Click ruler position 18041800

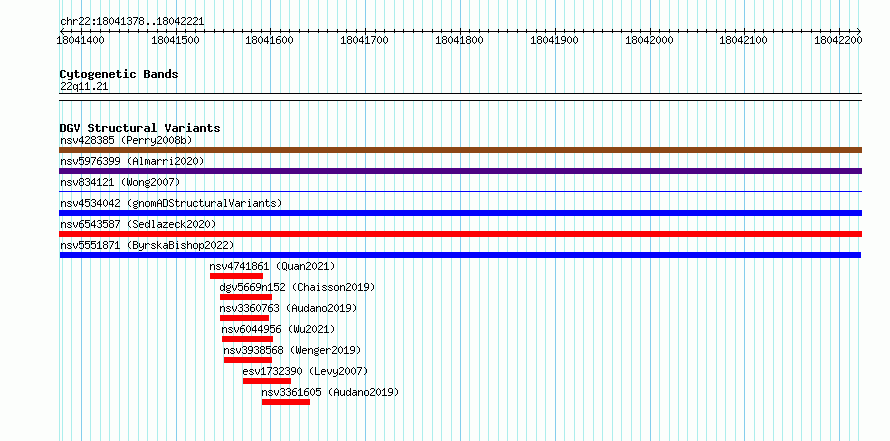(x=459, y=40)
